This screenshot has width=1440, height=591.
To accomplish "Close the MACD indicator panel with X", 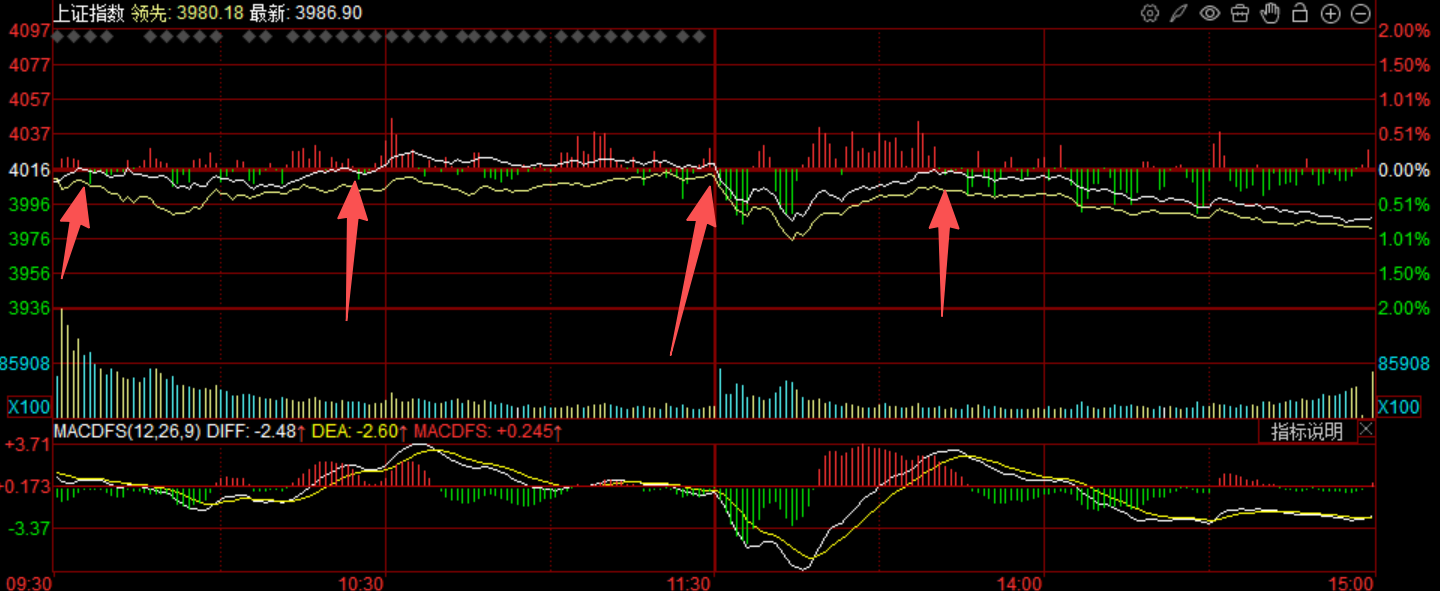I will (x=1367, y=430).
